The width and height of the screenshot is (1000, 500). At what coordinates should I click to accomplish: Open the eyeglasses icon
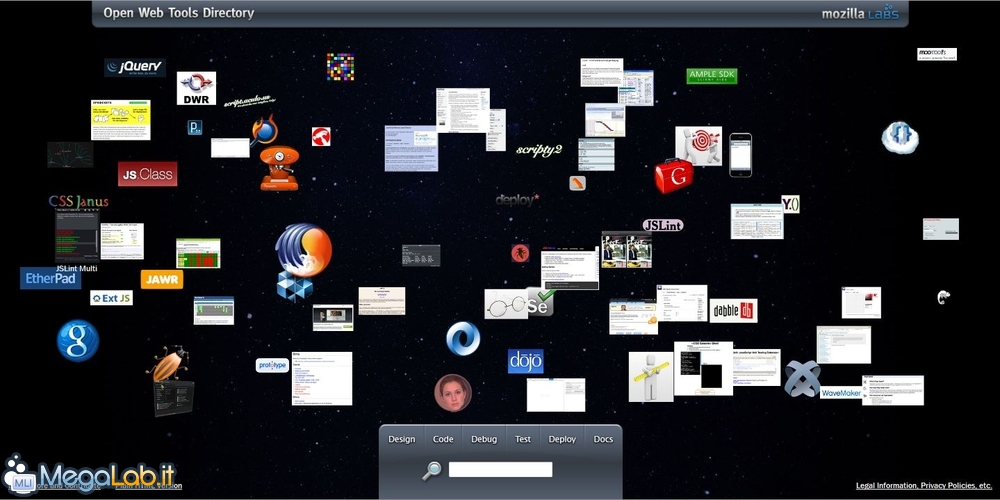[506, 304]
